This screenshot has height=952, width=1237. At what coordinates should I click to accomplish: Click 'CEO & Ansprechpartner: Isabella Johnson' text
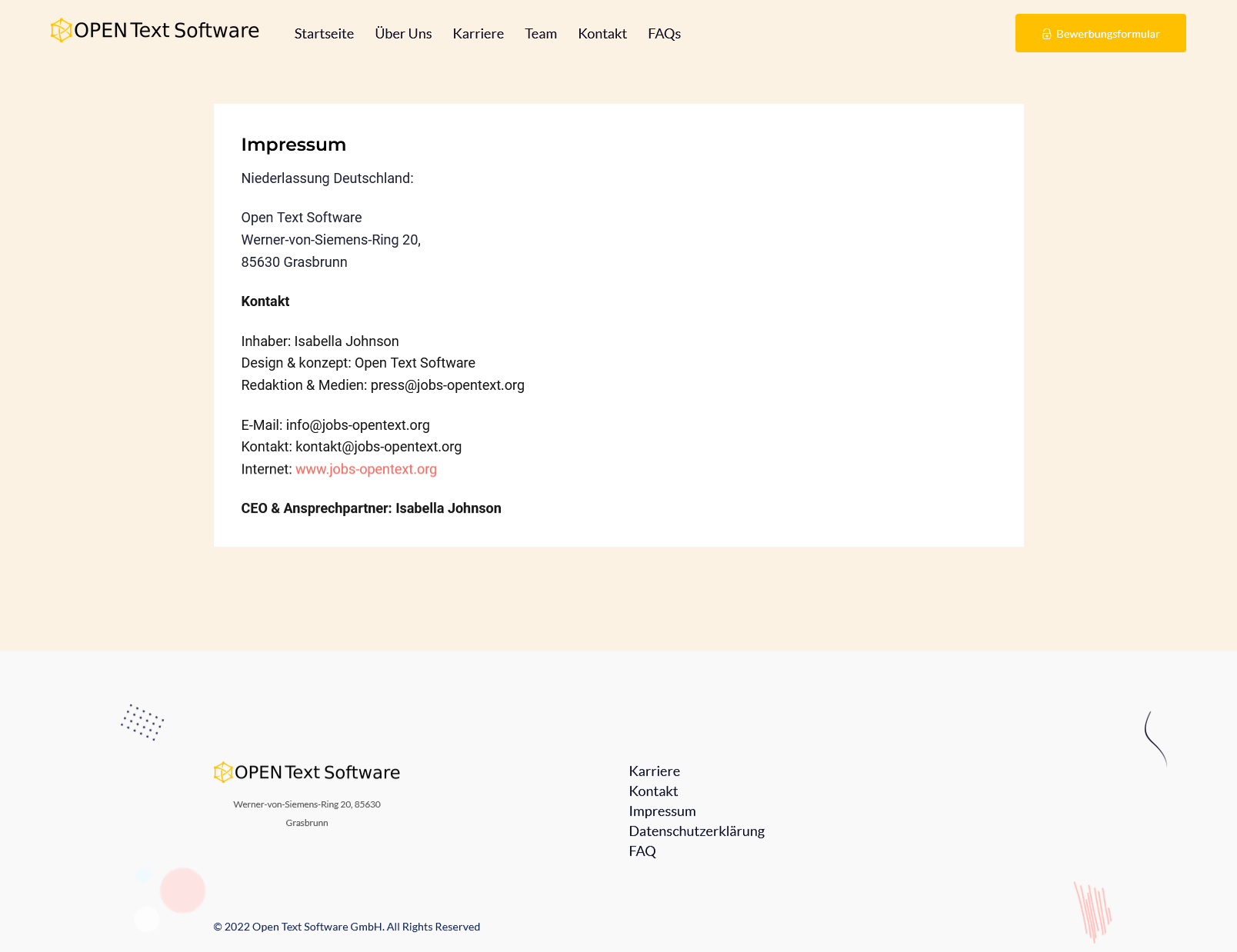(371, 508)
